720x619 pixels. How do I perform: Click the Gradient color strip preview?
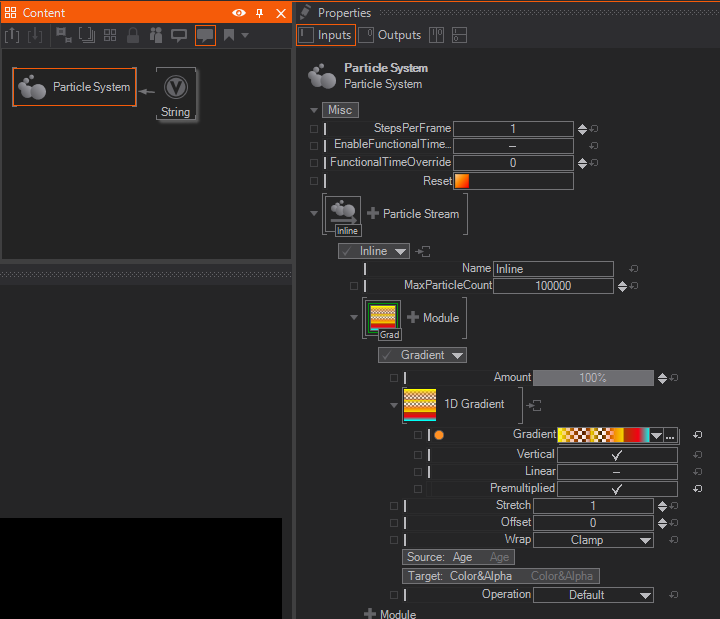click(x=603, y=435)
